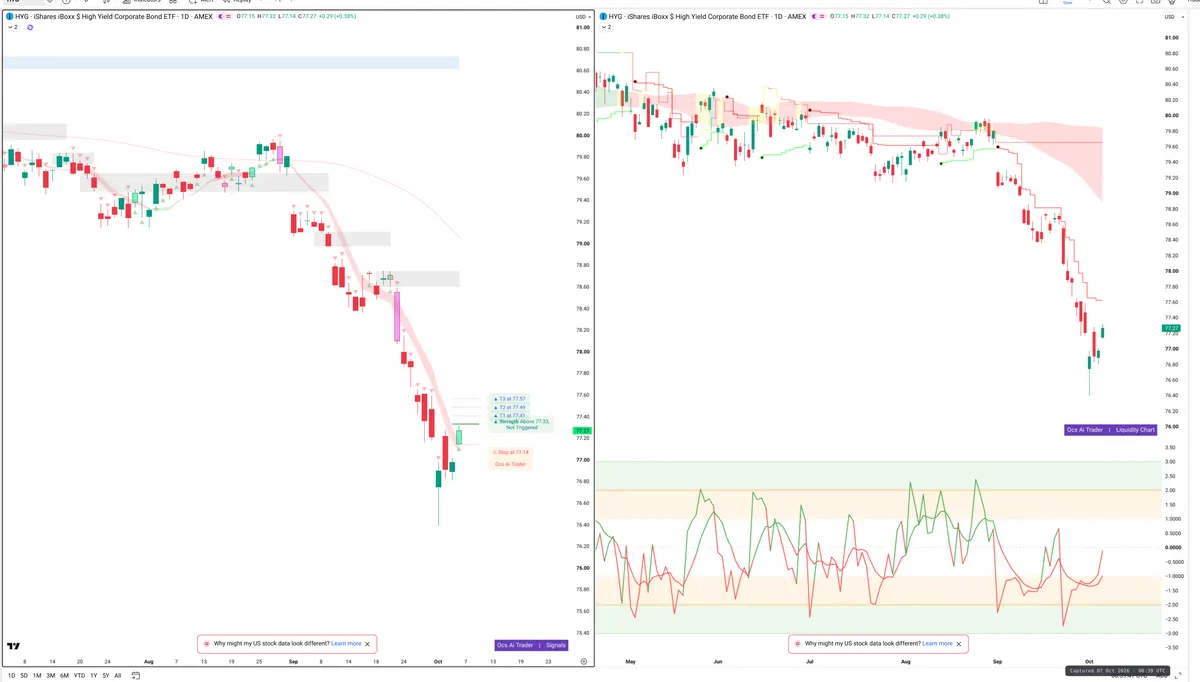Click the 77.27 current price tag, right chart
1200x682 pixels.
point(1171,328)
